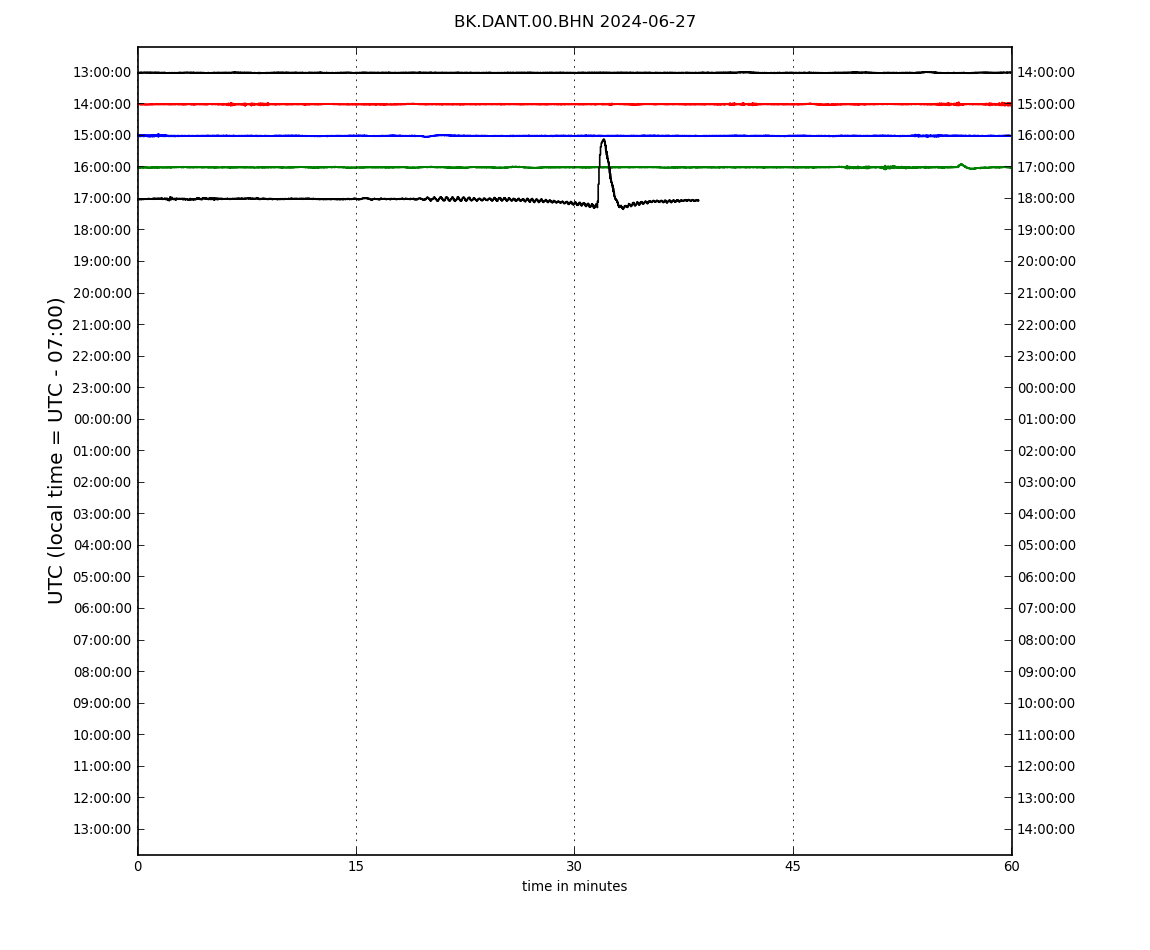Viewport: 1150px width, 950px height.
Task: Click the x-axis tick label 45
Action: (x=793, y=866)
